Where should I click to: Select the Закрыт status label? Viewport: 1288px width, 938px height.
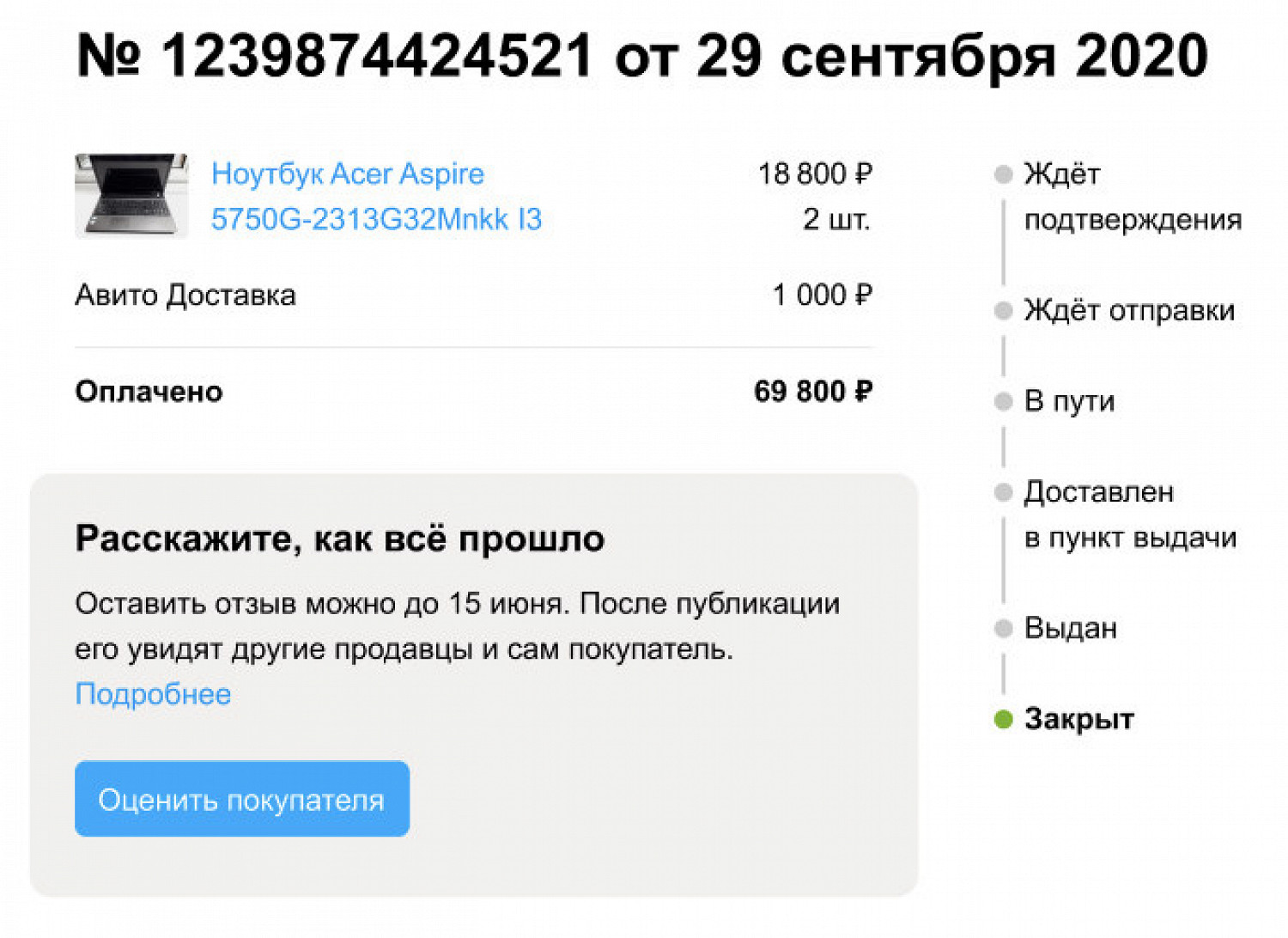tap(1078, 719)
